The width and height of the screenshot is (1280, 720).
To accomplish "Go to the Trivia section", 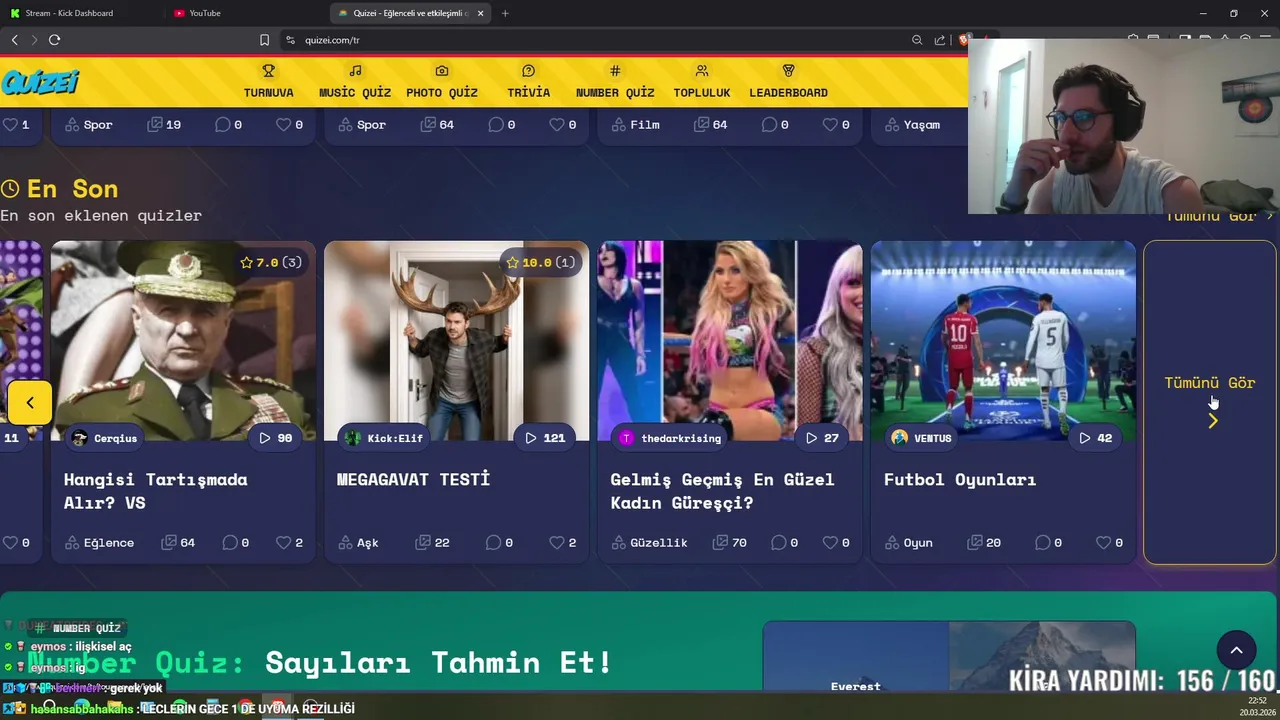I will [528, 82].
